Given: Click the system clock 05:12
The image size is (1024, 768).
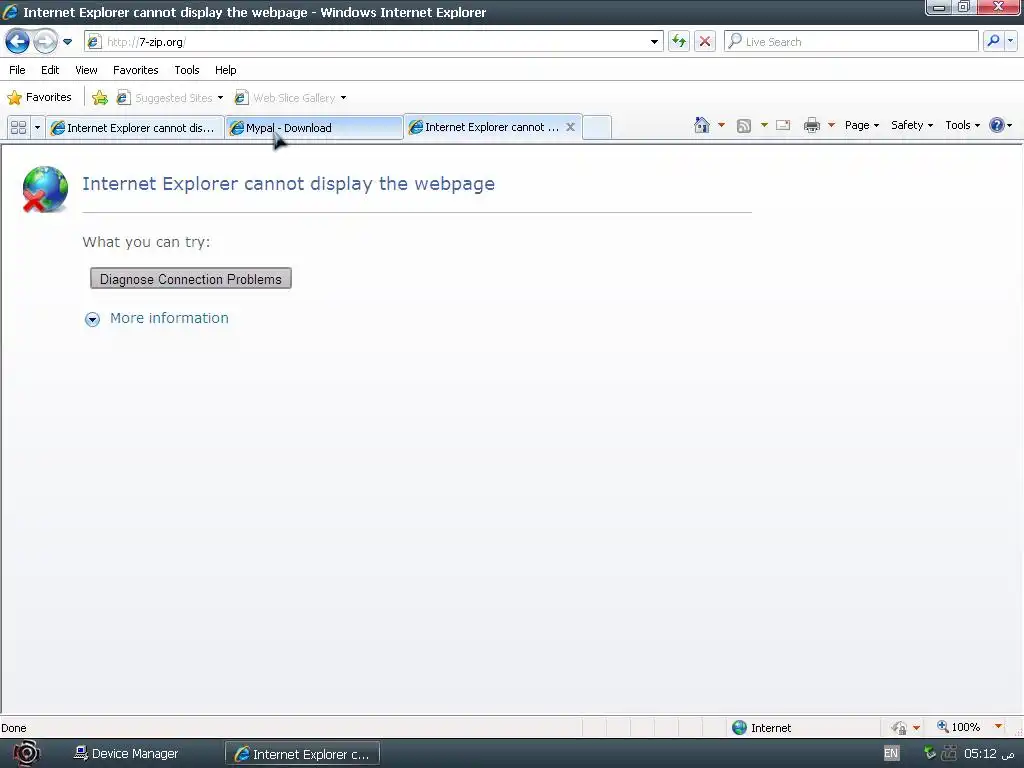Looking at the screenshot, I should point(989,754).
